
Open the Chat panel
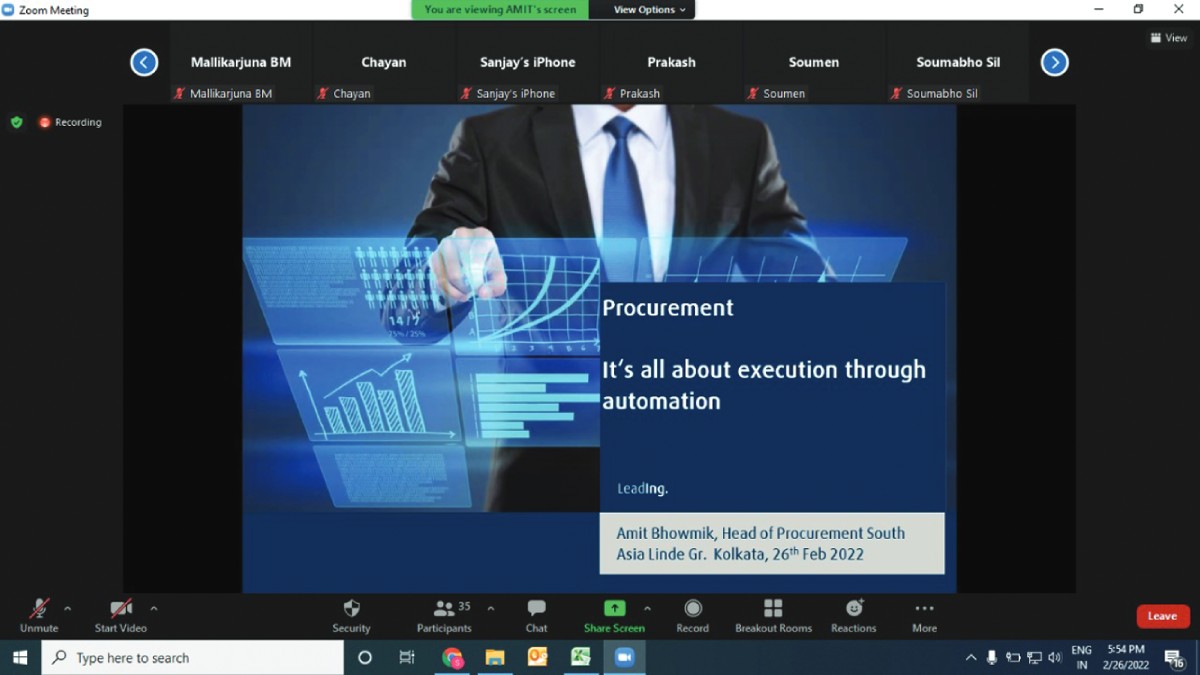click(536, 615)
